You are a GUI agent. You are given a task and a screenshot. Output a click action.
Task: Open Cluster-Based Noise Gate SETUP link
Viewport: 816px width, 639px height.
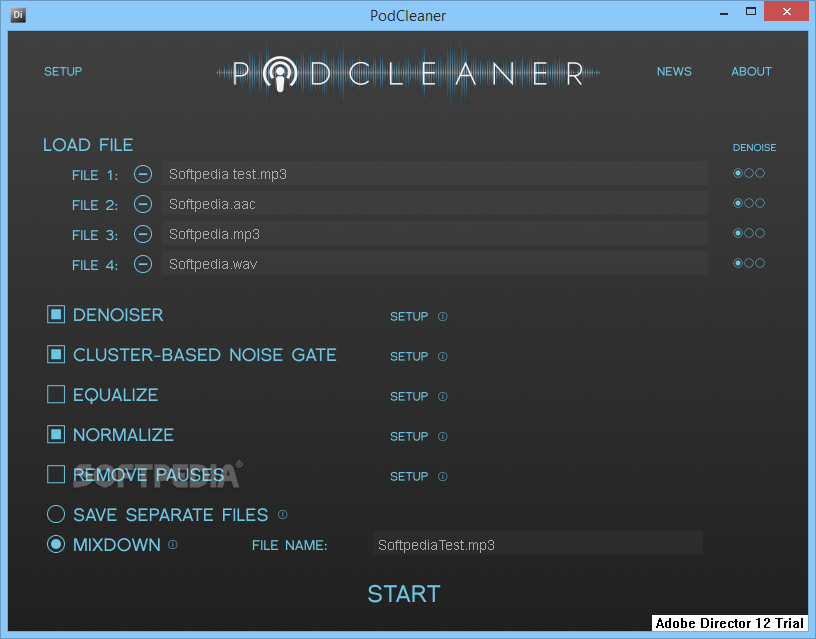tap(409, 356)
